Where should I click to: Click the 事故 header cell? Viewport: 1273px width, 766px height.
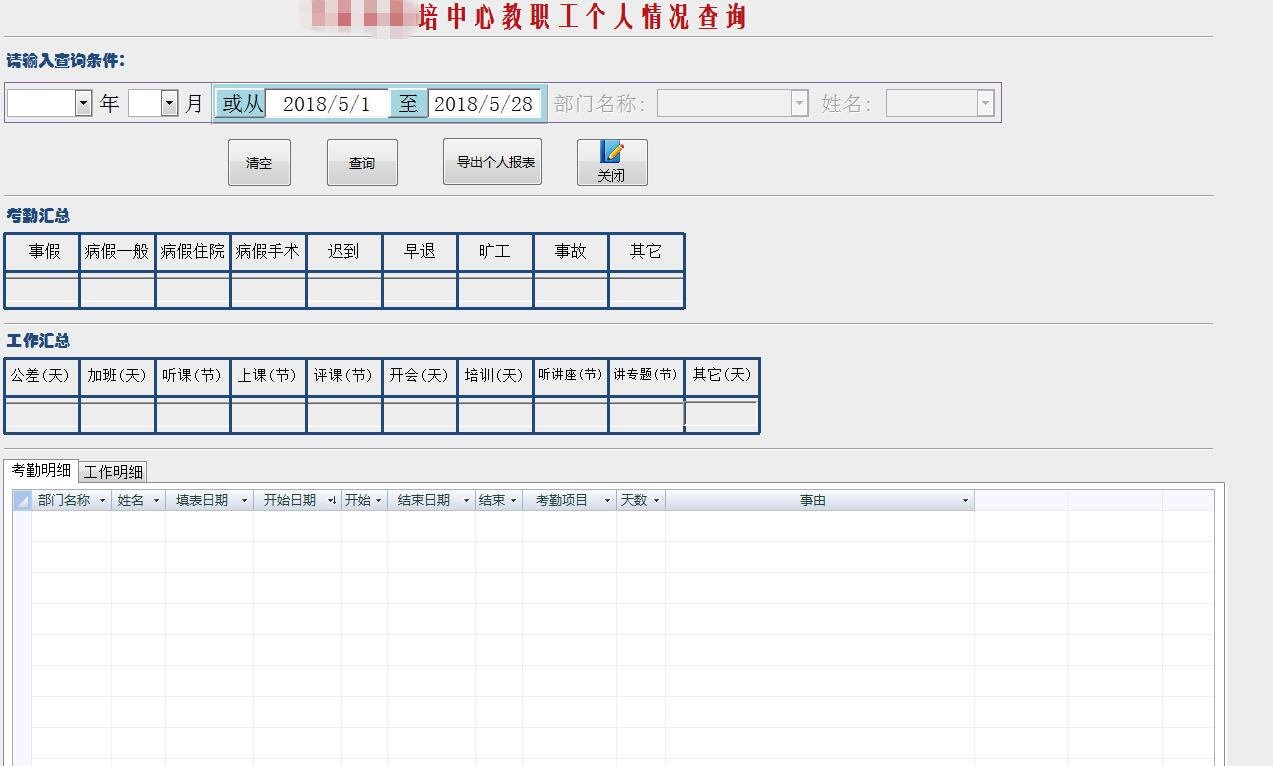coord(570,252)
